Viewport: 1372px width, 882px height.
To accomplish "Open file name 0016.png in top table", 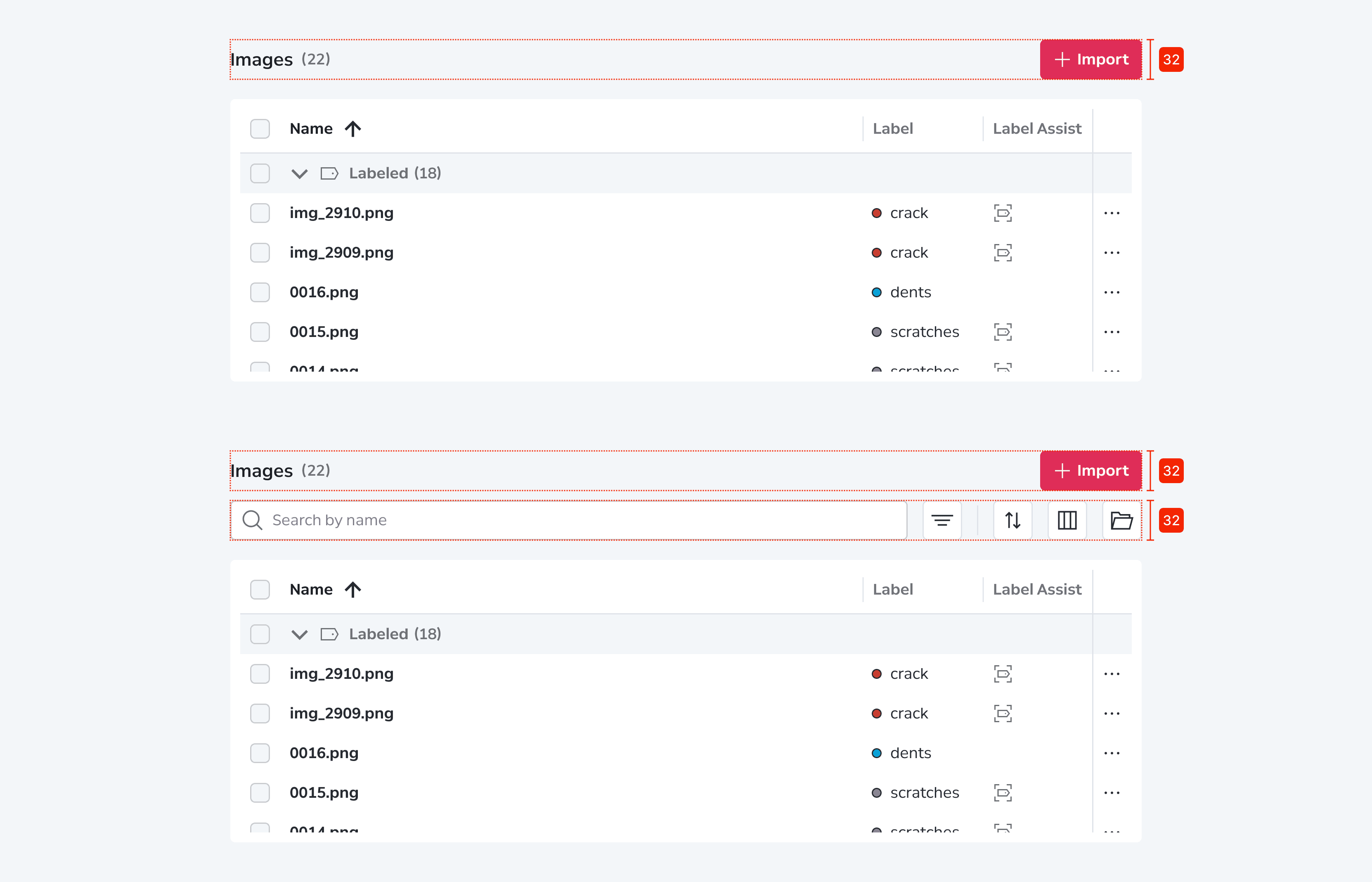I will click(324, 292).
